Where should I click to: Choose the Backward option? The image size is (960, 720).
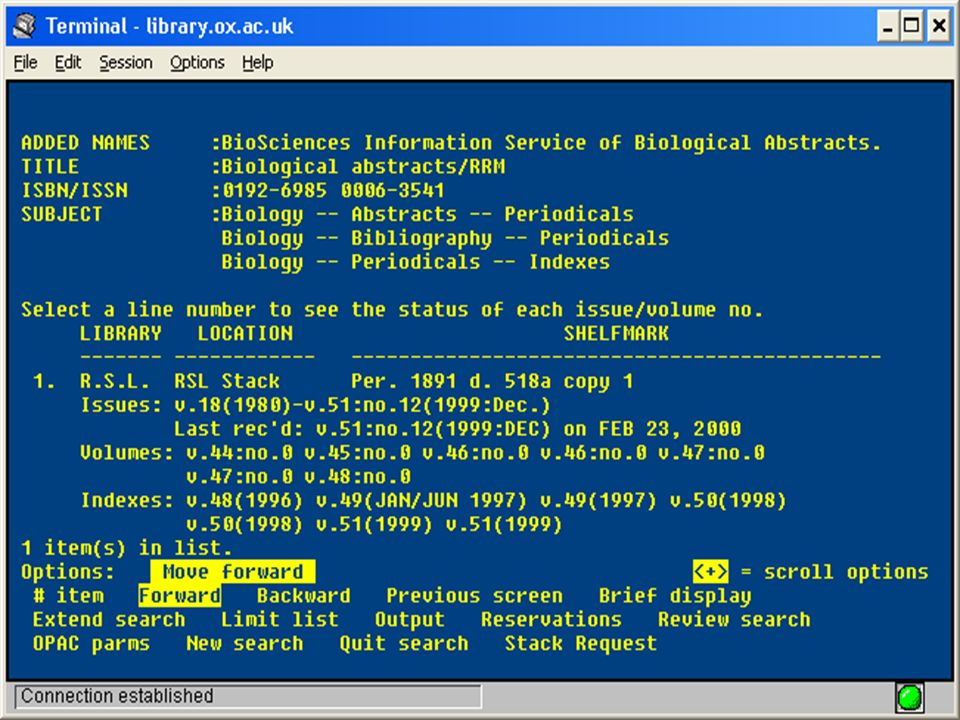point(304,596)
